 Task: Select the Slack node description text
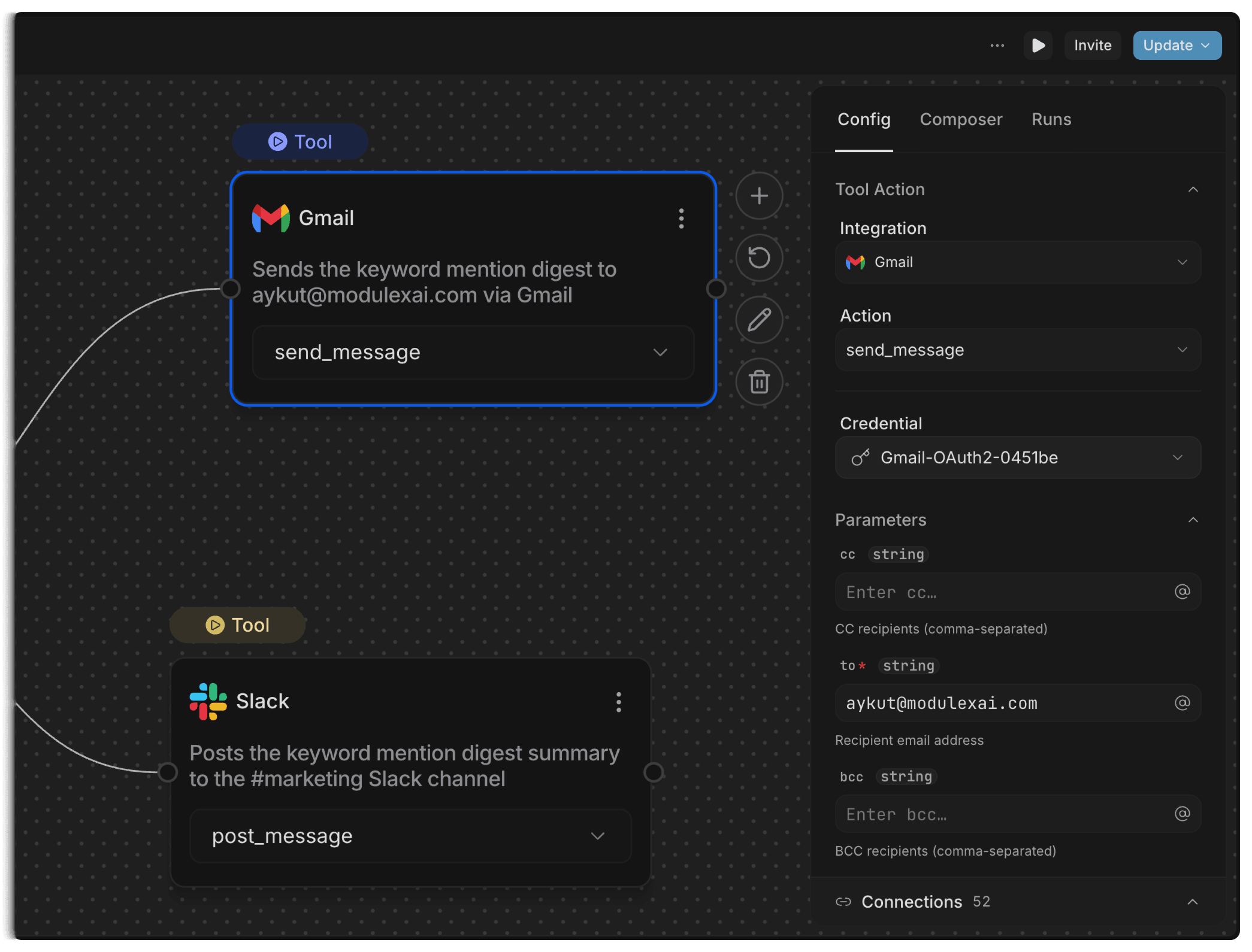pos(404,766)
